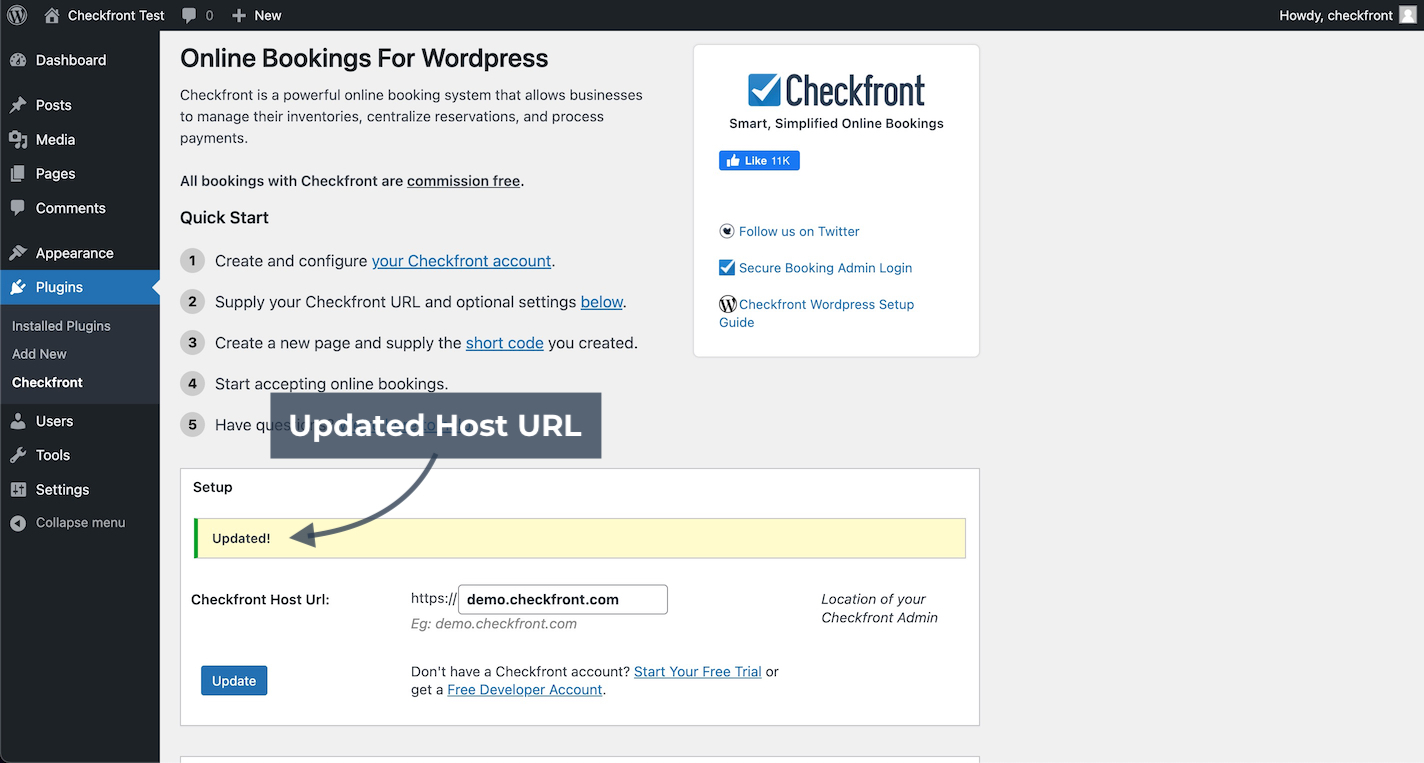Open the checkfront user avatar

(x=1408, y=15)
